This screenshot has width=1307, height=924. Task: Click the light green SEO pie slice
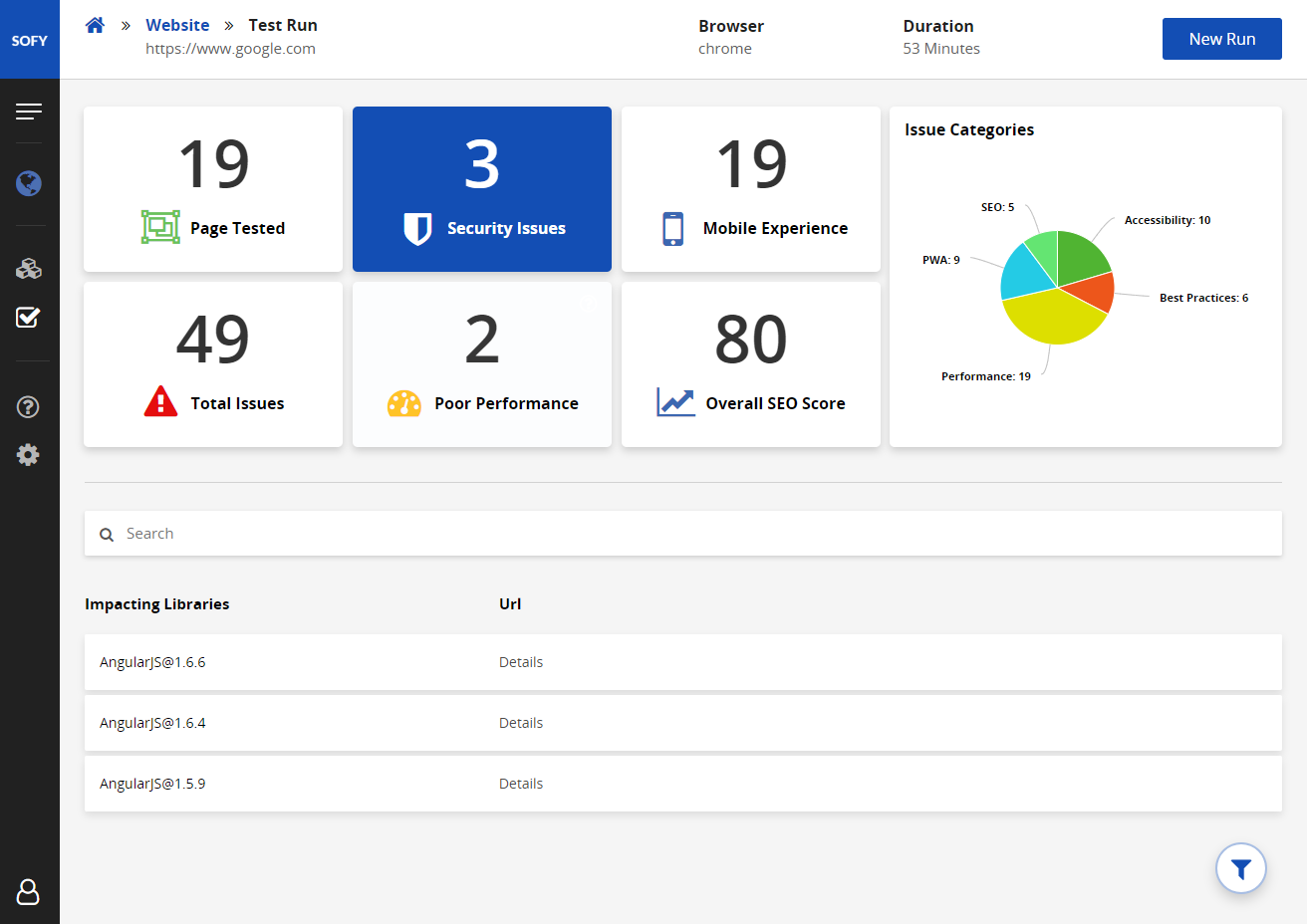(x=1045, y=251)
